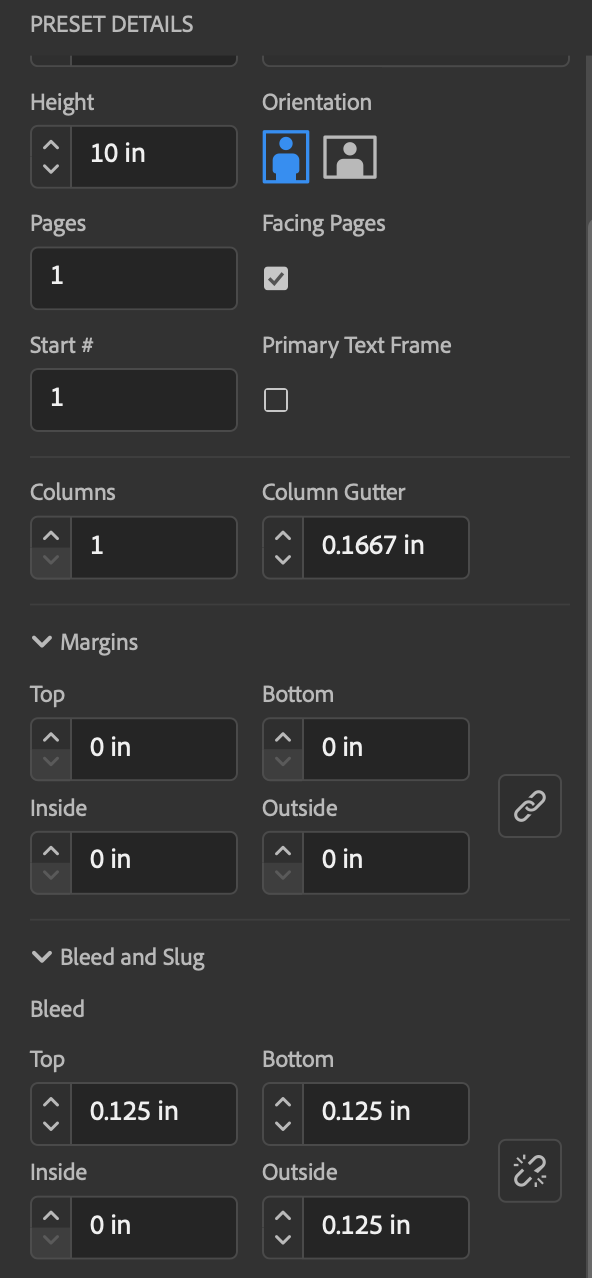The image size is (592, 1278).
Task: Select the Start # input field
Action: (x=133, y=400)
